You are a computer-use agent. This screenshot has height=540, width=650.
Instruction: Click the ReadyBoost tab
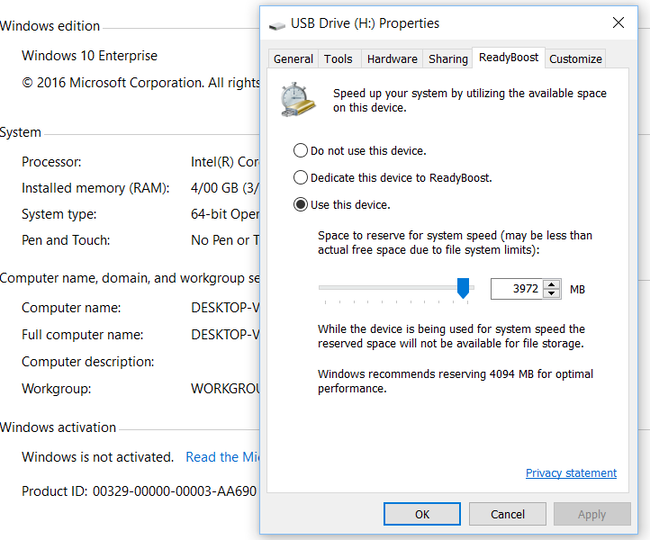click(x=509, y=58)
